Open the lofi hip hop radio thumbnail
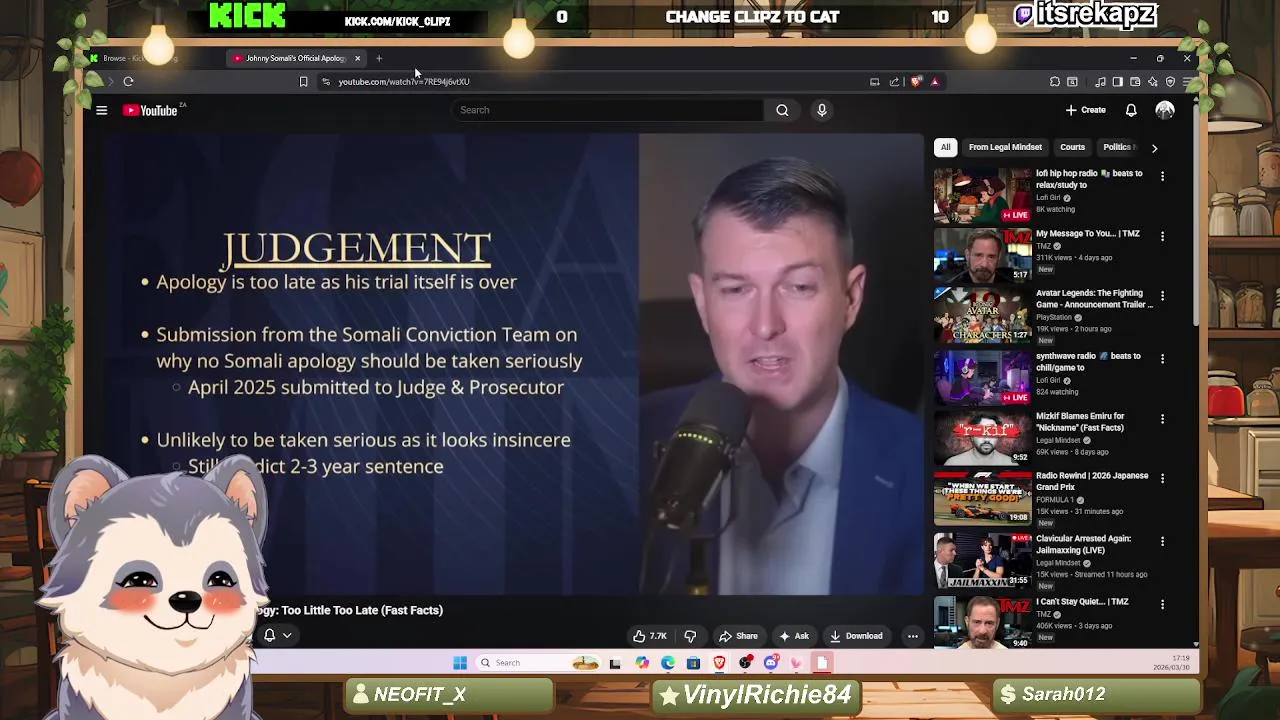The width and height of the screenshot is (1280, 720). pyautogui.click(x=983, y=194)
